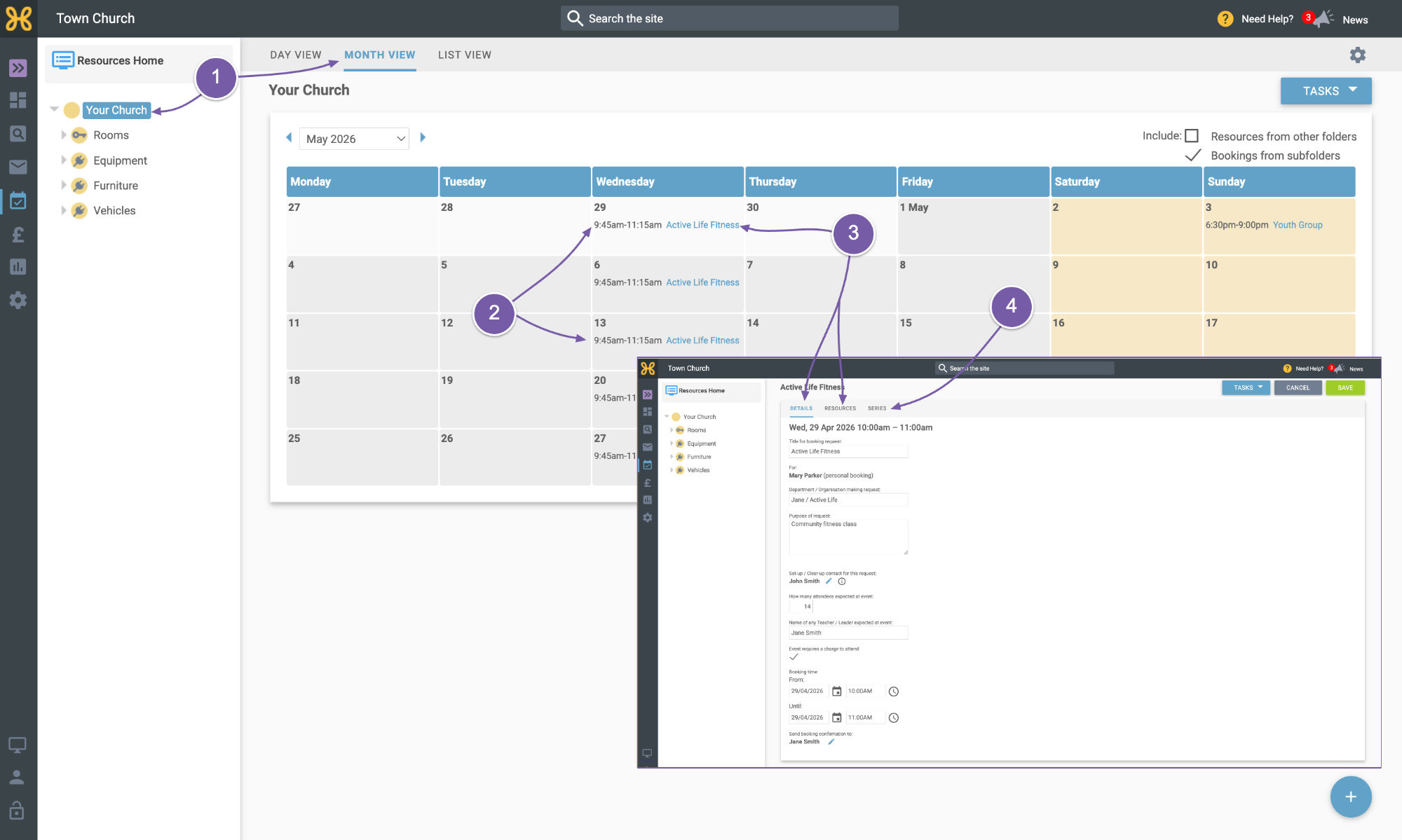Open the user profile icon in sidebar
The height and width of the screenshot is (840, 1402).
[x=18, y=777]
